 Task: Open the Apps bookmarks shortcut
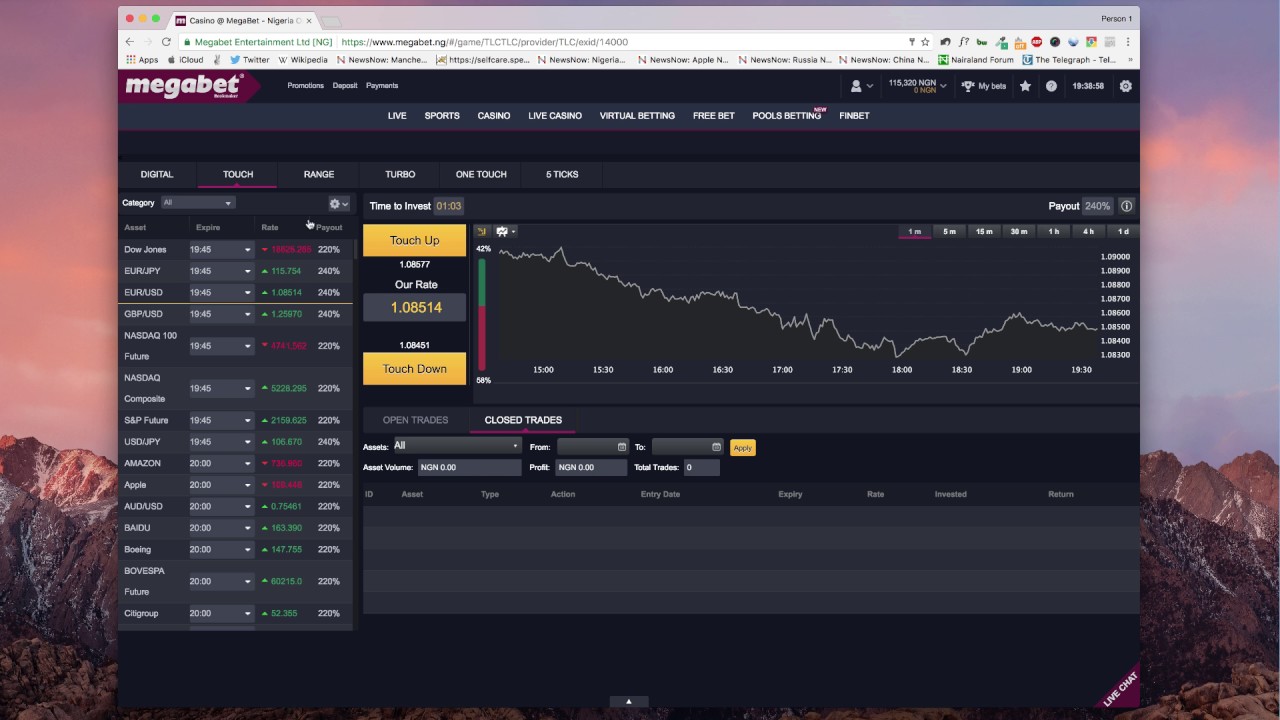(142, 60)
